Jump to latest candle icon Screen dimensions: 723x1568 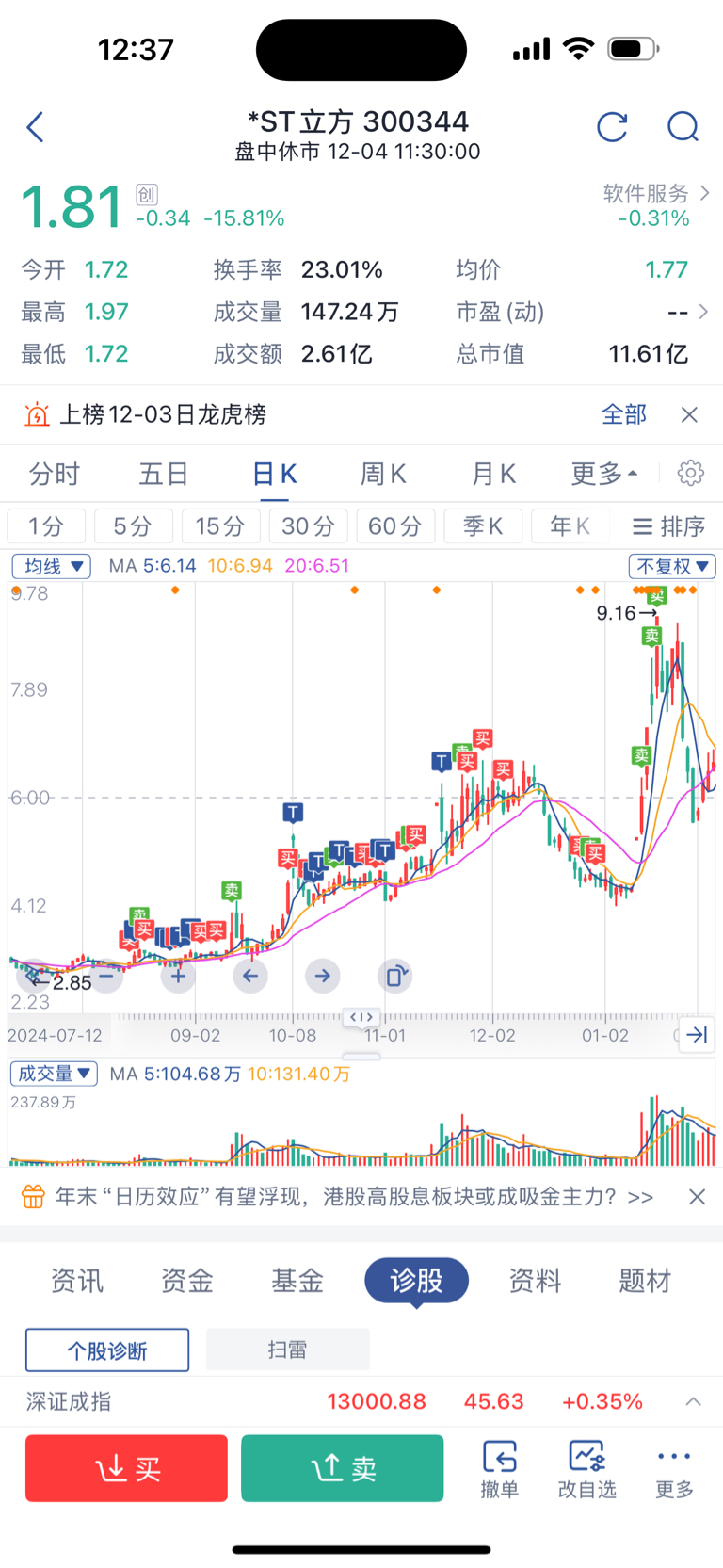pos(697,1035)
